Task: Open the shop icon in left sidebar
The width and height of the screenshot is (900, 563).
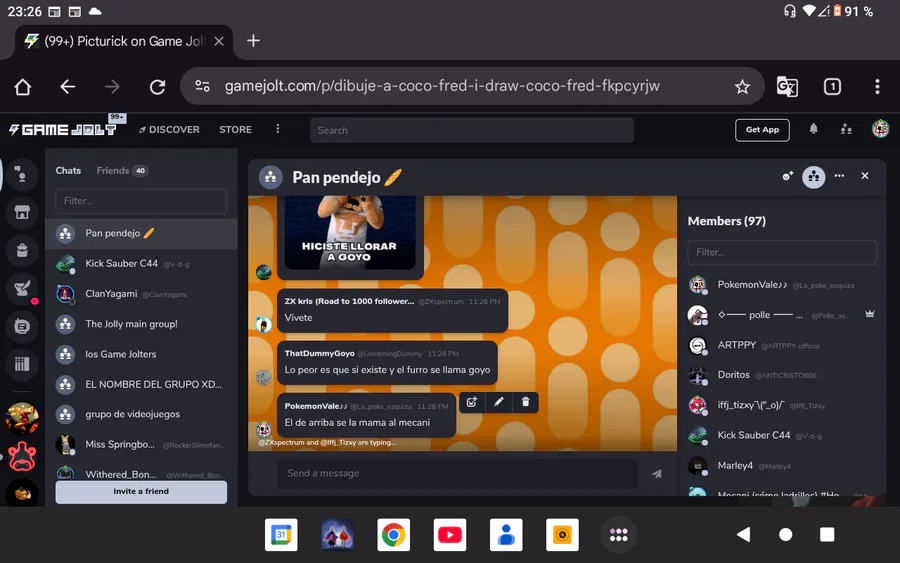Action: coord(22,213)
